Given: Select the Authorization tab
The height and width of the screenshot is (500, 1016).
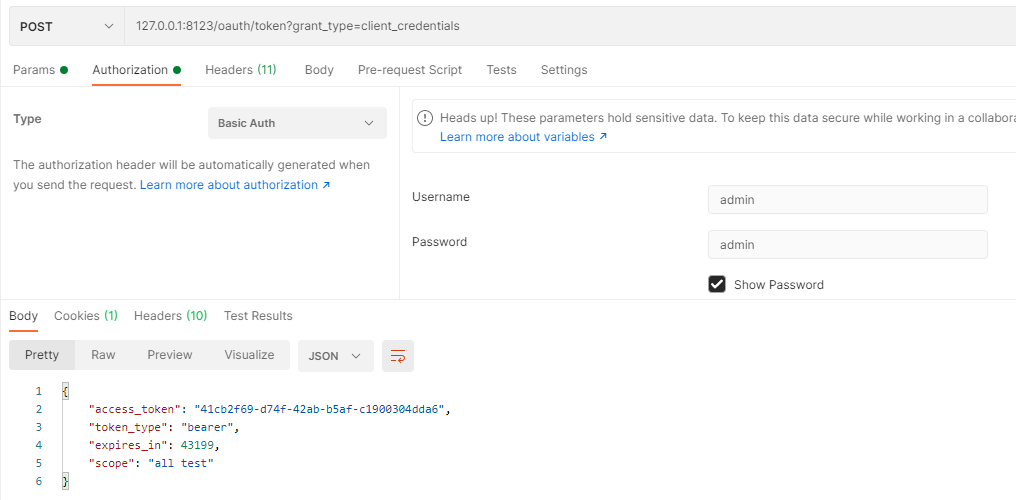Looking at the screenshot, I should 136,70.
